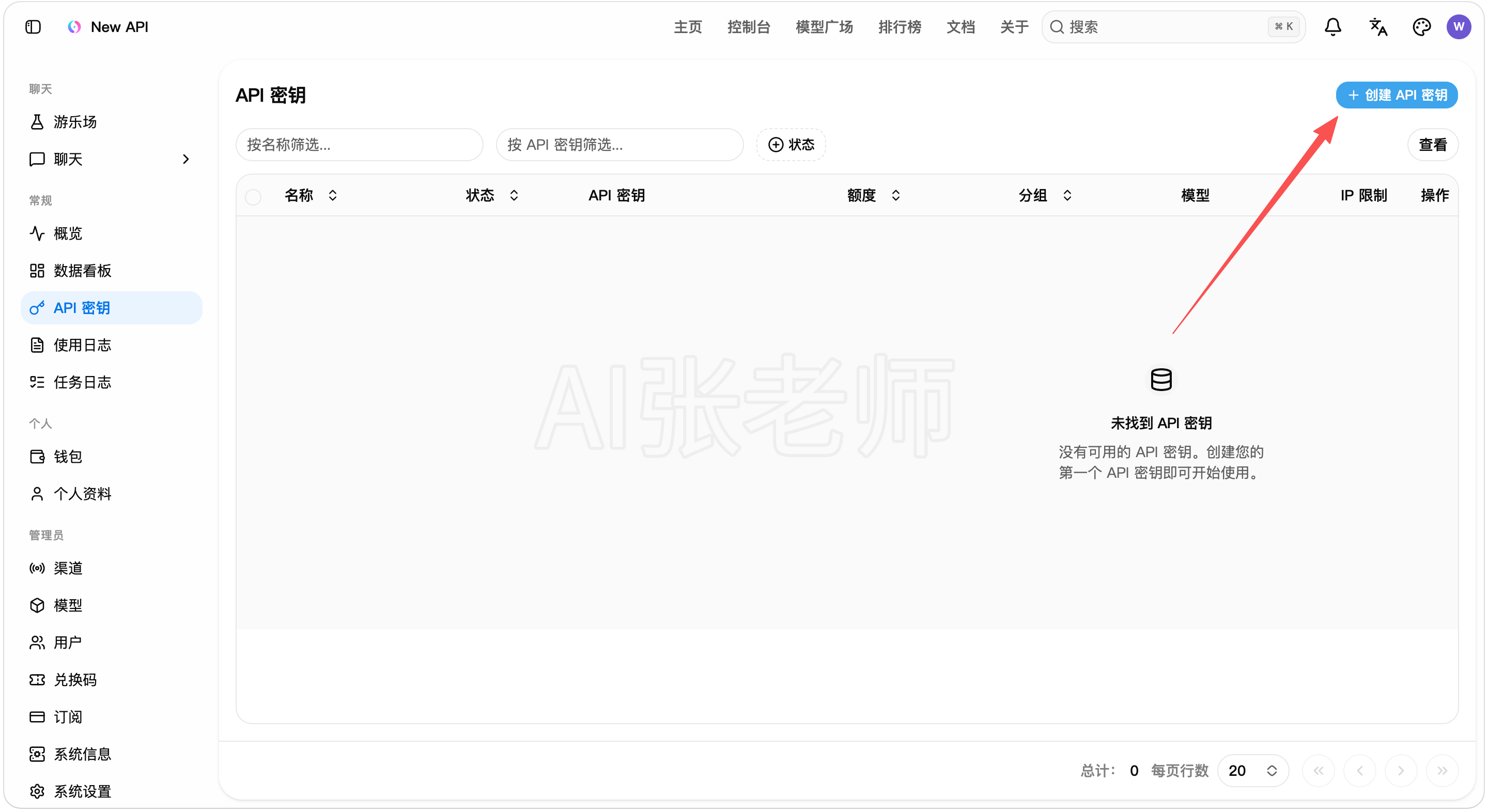
Task: Open 兑换码 in the sidebar
Action: point(112,680)
